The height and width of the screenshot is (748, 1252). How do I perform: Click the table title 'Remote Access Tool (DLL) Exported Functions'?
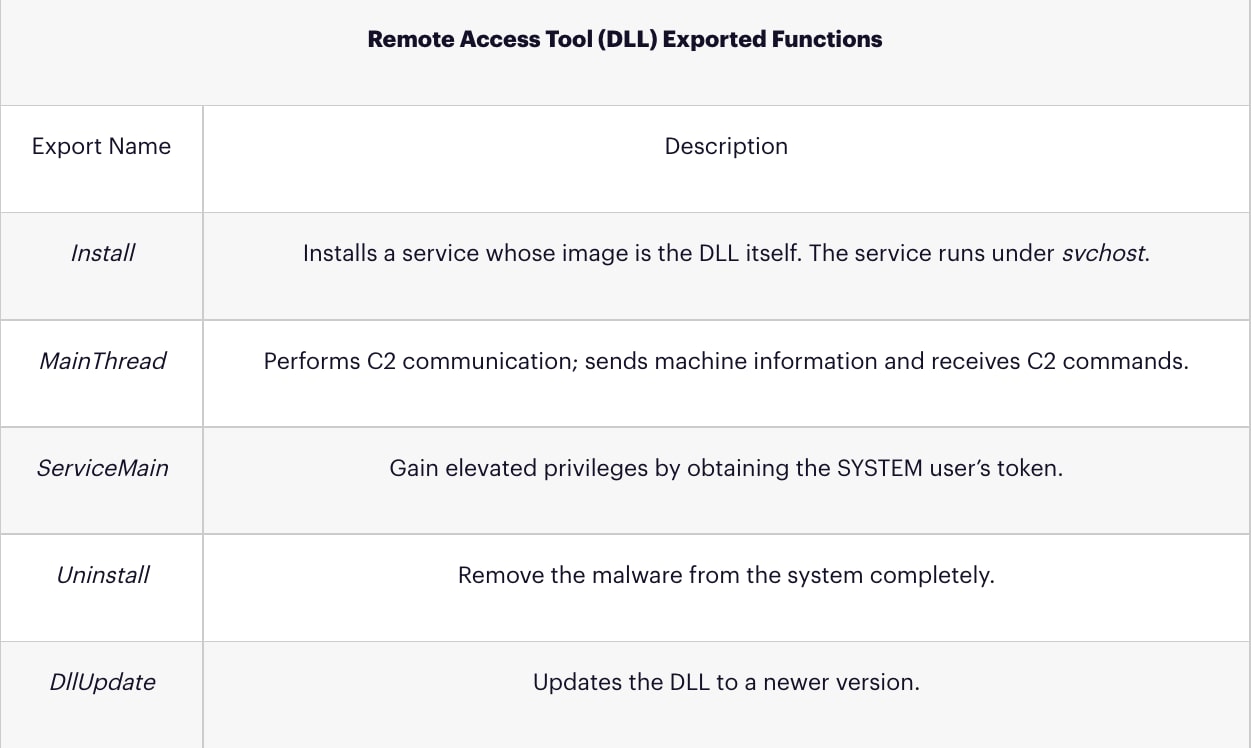tap(625, 40)
